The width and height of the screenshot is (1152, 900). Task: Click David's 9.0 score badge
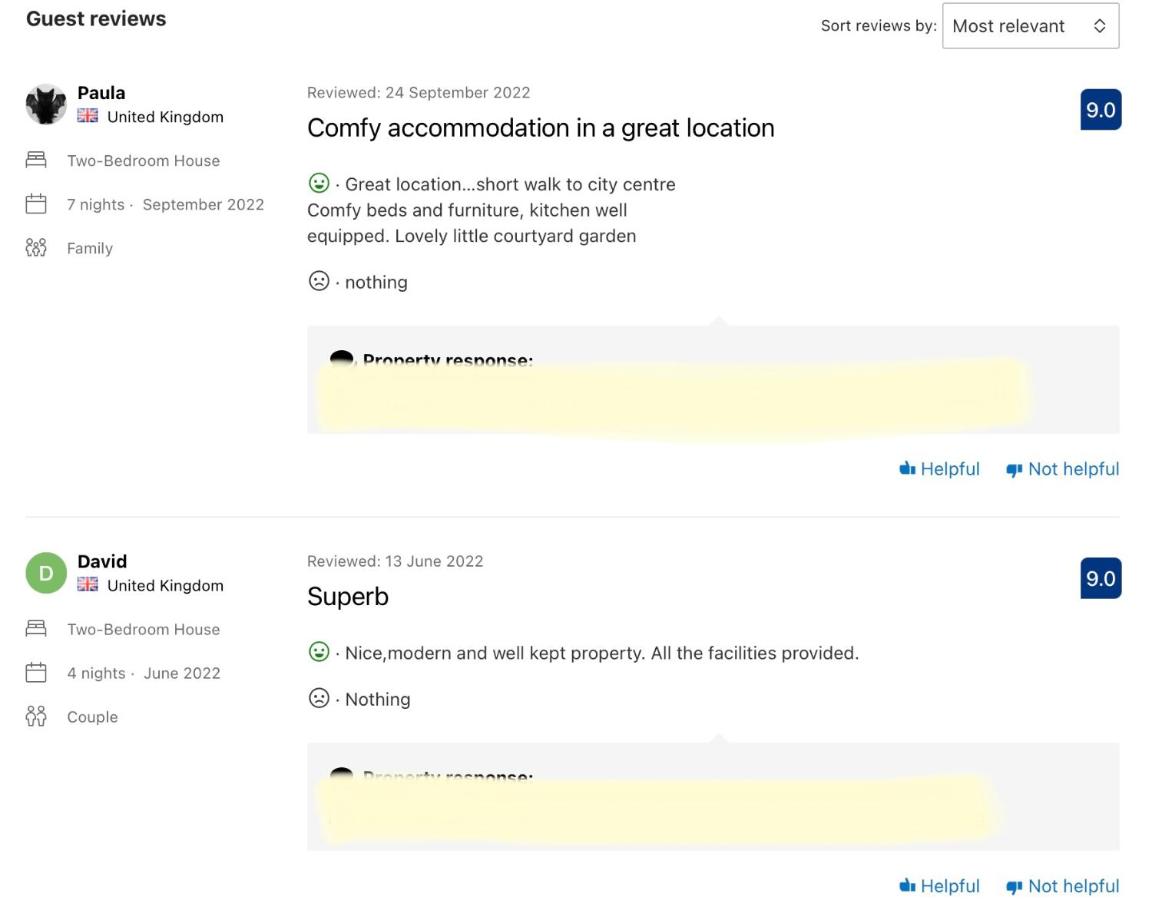click(1100, 578)
